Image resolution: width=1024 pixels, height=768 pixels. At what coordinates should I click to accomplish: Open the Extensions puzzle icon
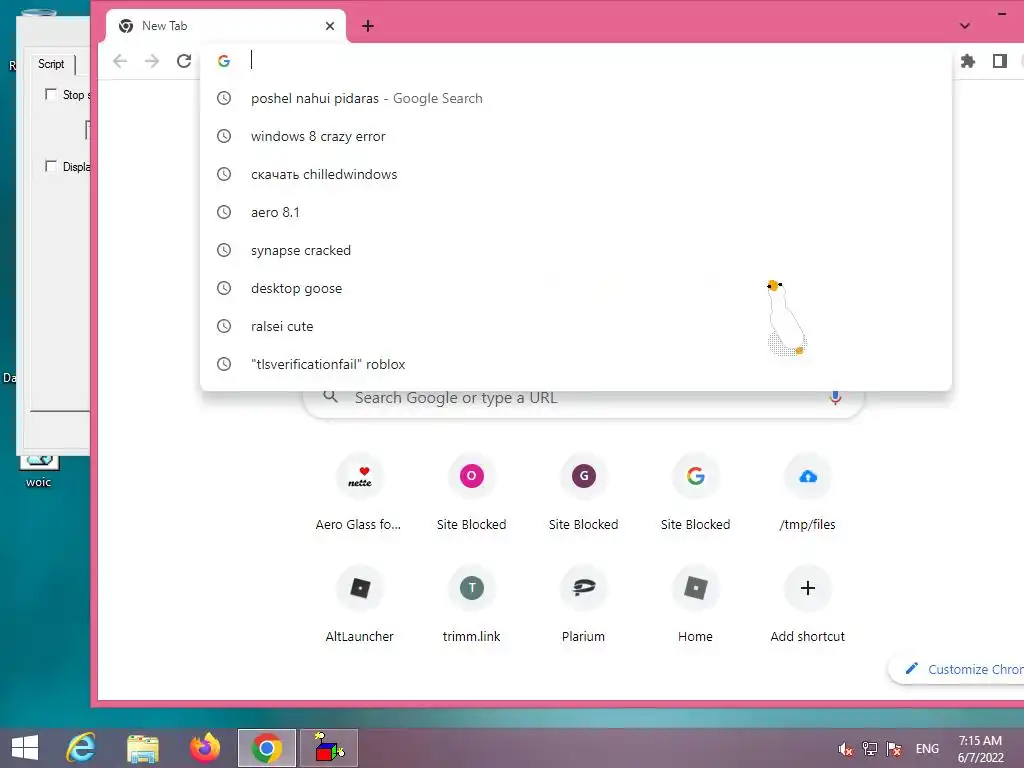[968, 61]
